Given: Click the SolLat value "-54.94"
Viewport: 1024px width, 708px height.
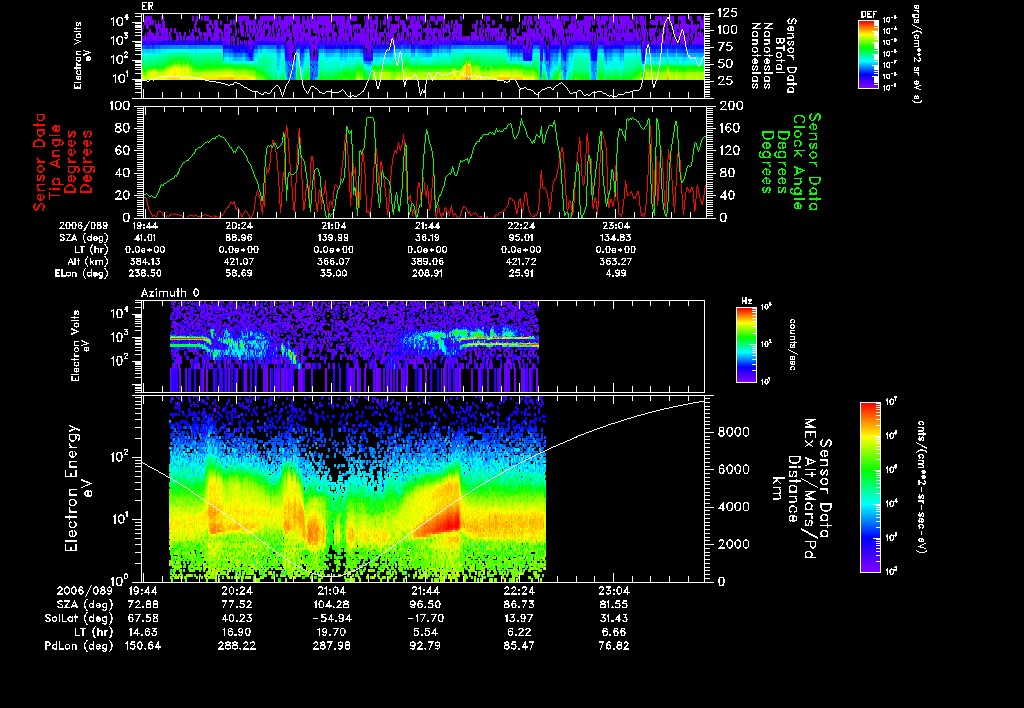Looking at the screenshot, I should (x=332, y=618).
